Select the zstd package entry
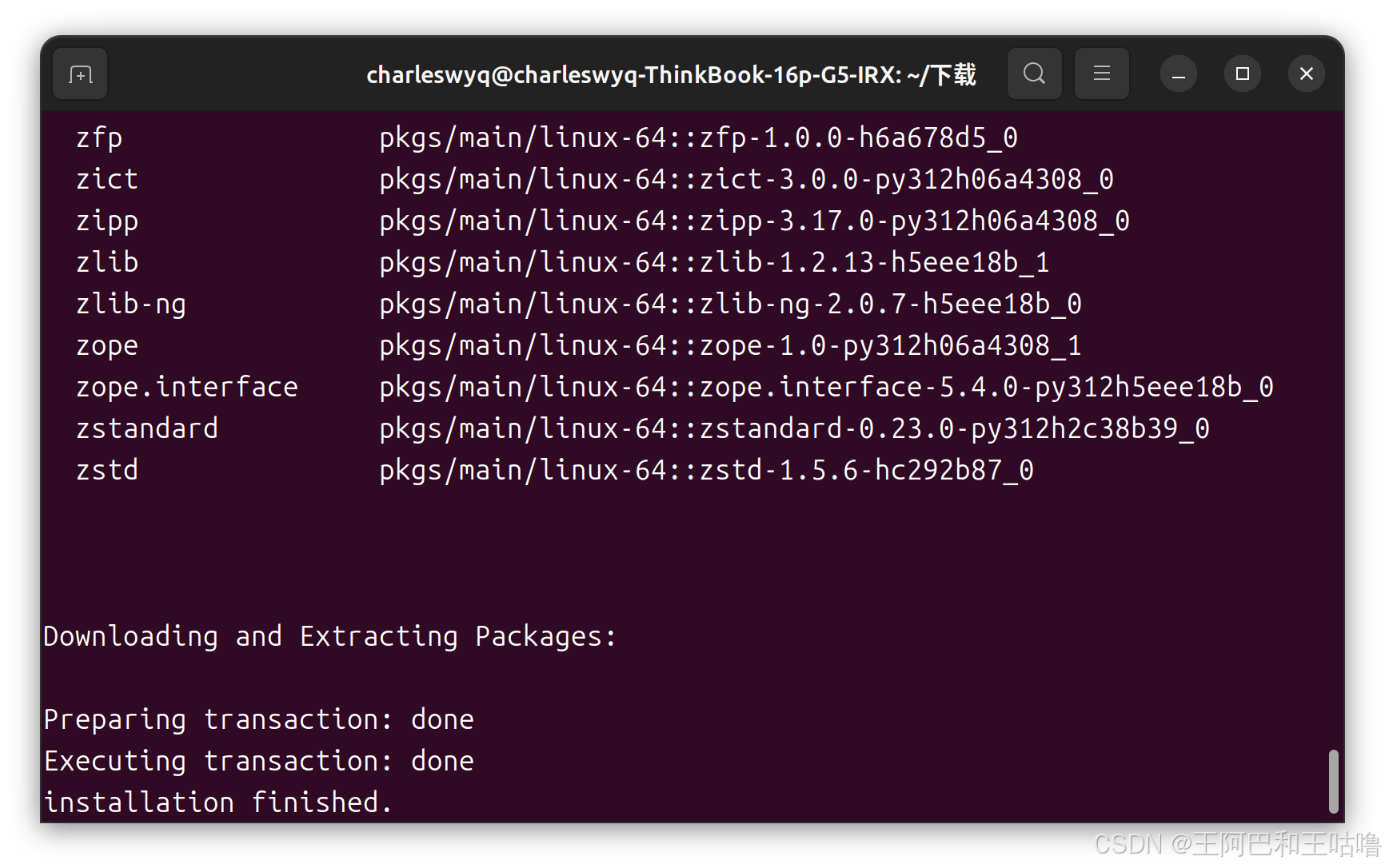Screen dimensions: 1385x868 click(x=106, y=469)
